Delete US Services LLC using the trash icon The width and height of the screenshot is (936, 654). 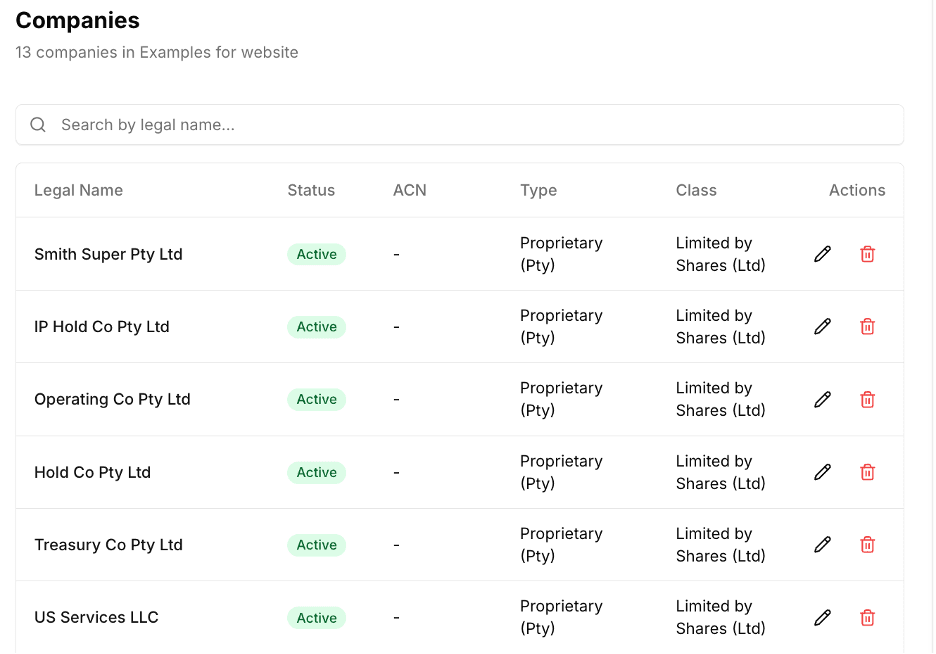(866, 617)
